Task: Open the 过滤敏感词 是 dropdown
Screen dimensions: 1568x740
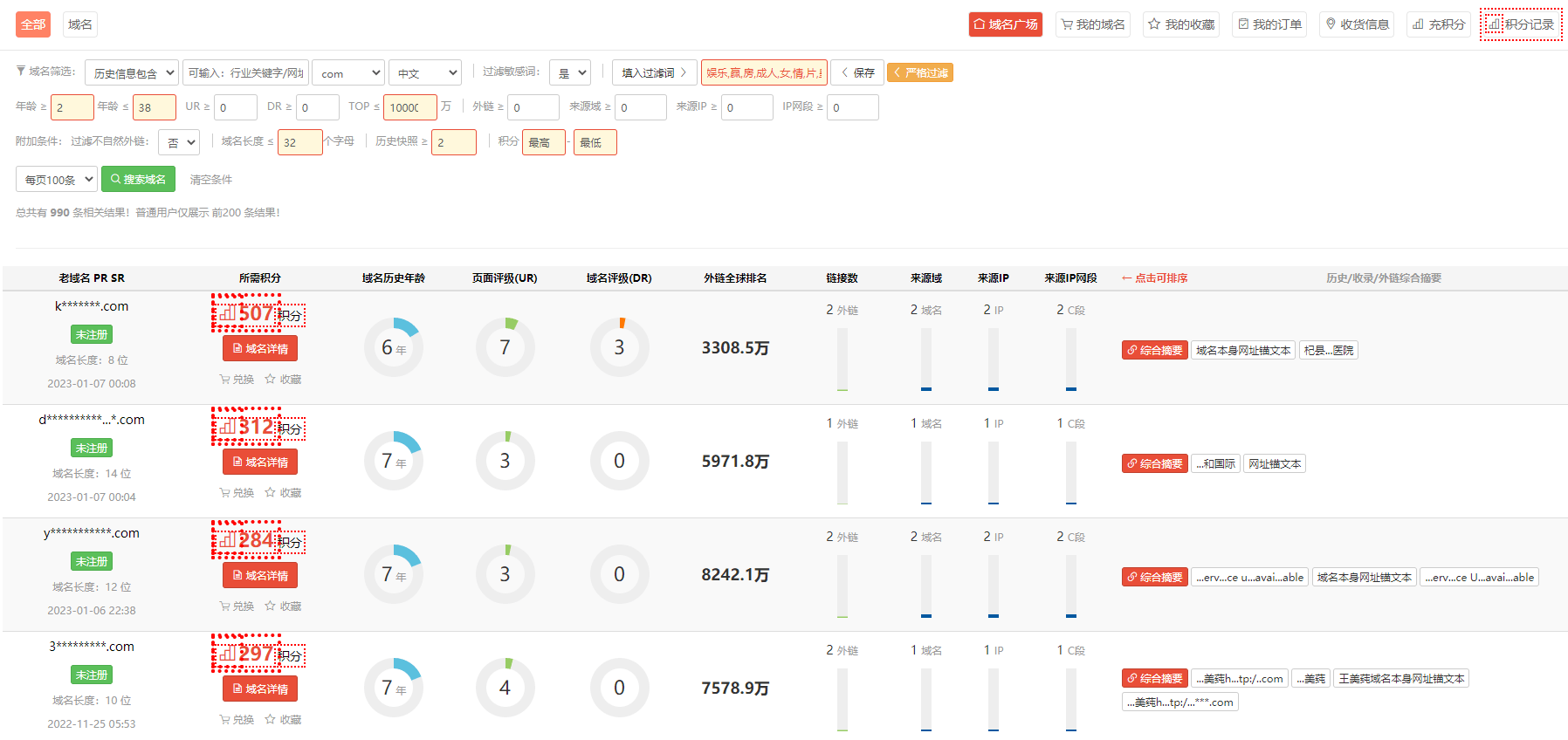Action: click(571, 72)
